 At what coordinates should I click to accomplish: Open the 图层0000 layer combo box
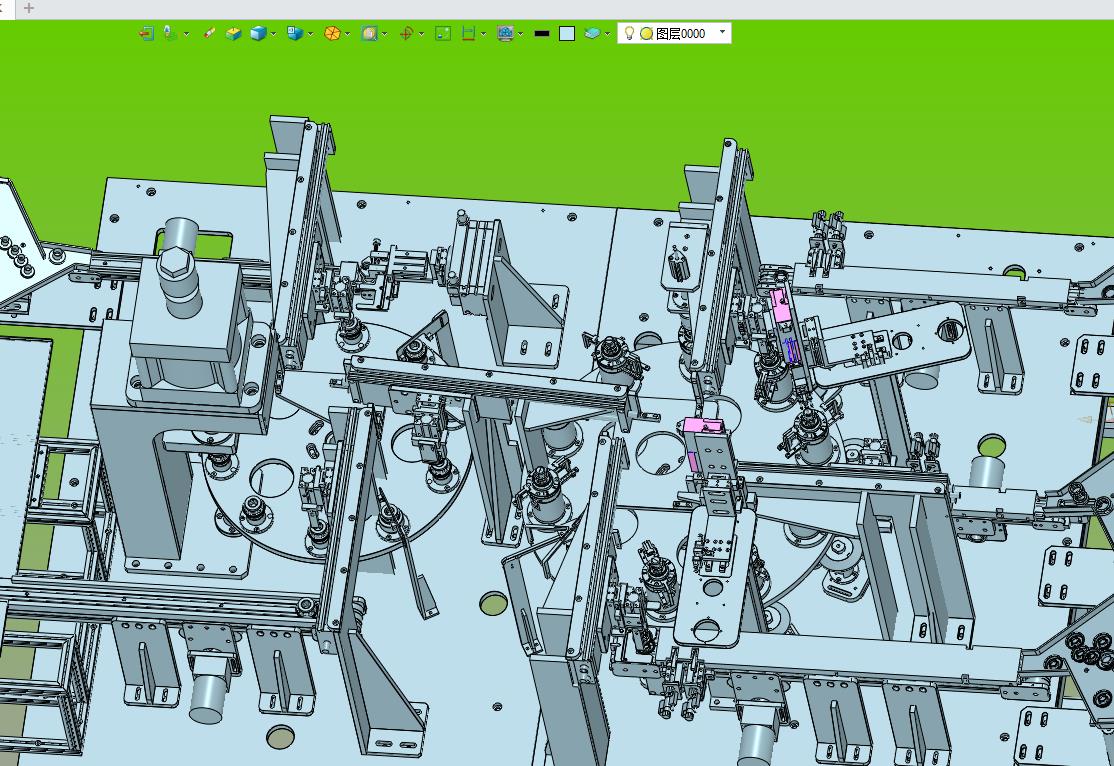pos(674,33)
